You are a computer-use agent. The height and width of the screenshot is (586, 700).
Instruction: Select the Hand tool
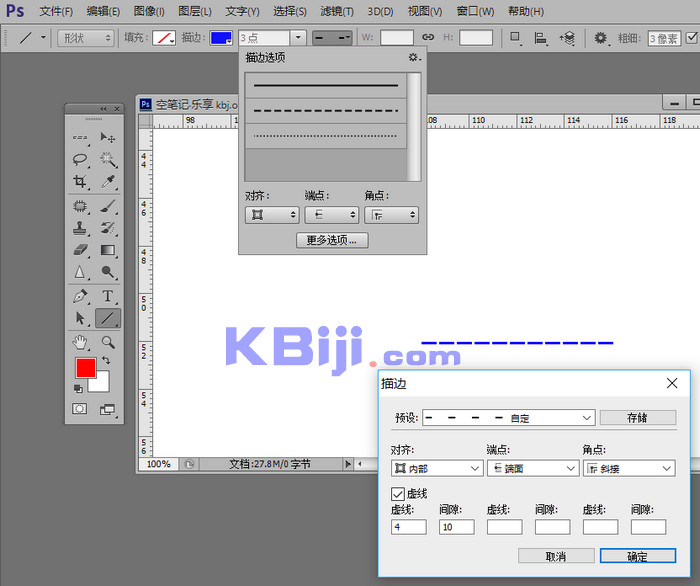80,342
